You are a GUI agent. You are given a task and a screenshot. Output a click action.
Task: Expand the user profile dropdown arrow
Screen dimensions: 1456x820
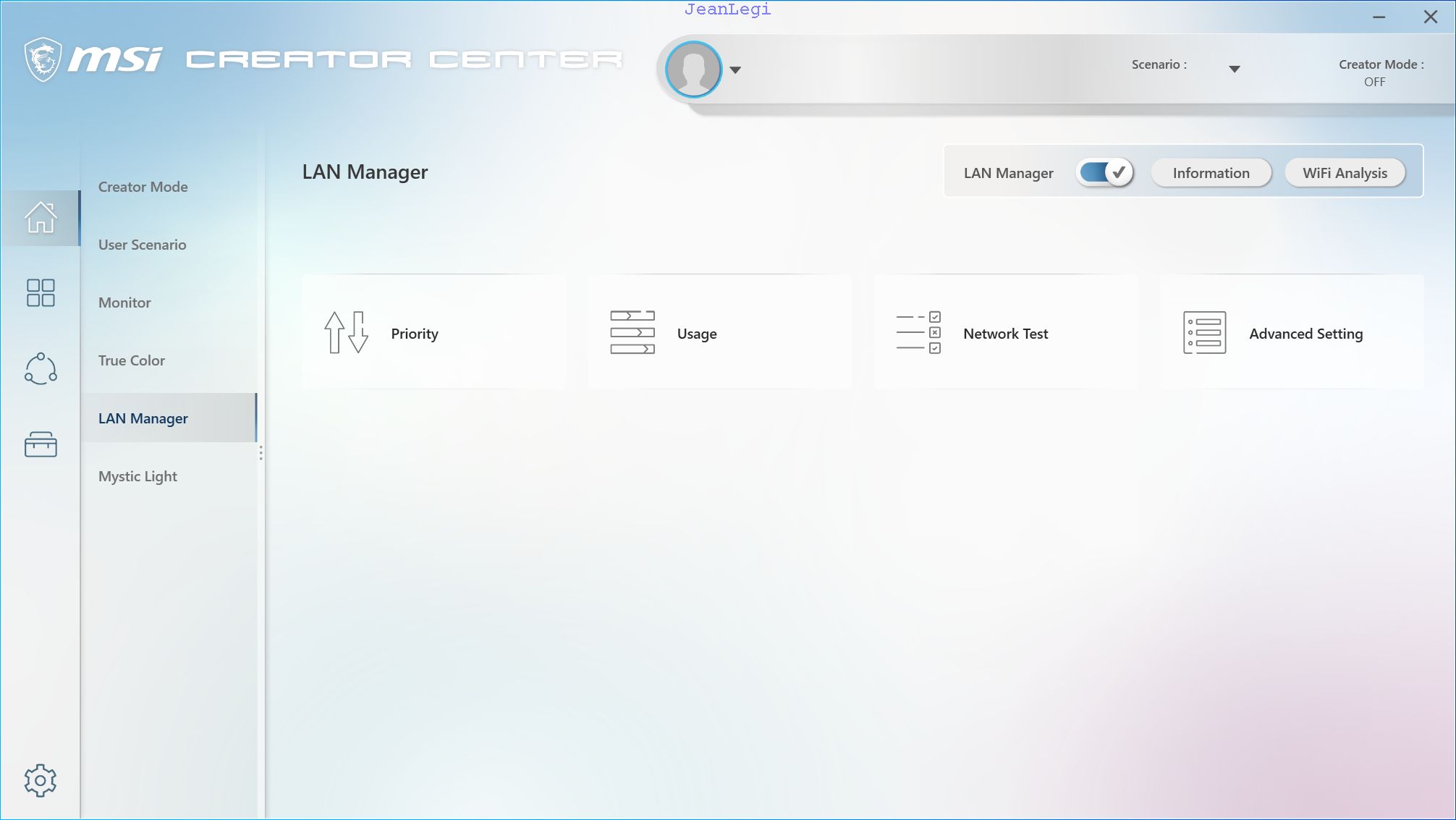click(735, 70)
